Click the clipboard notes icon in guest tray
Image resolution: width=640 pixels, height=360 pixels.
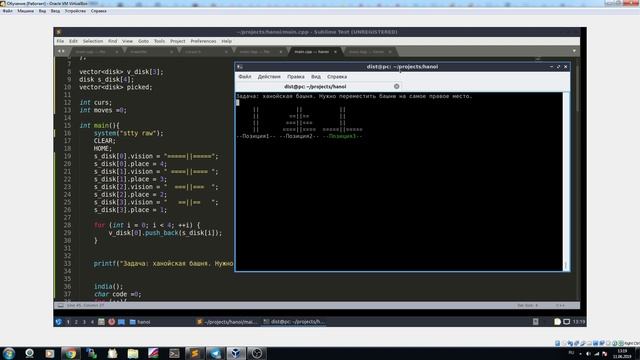(557, 322)
